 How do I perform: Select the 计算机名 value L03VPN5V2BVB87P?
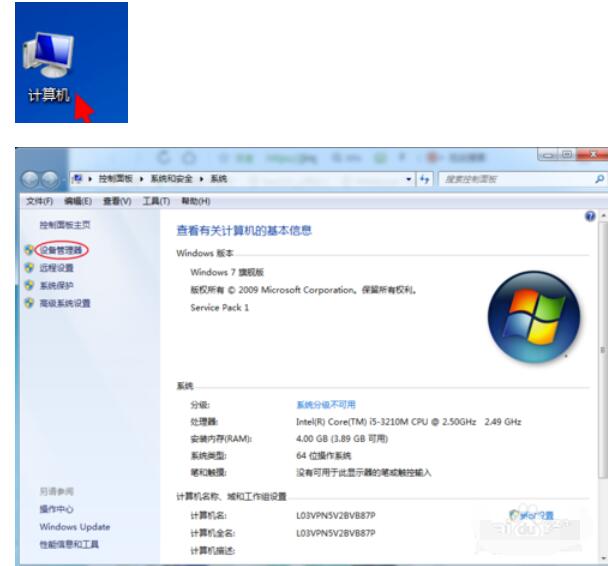336,516
